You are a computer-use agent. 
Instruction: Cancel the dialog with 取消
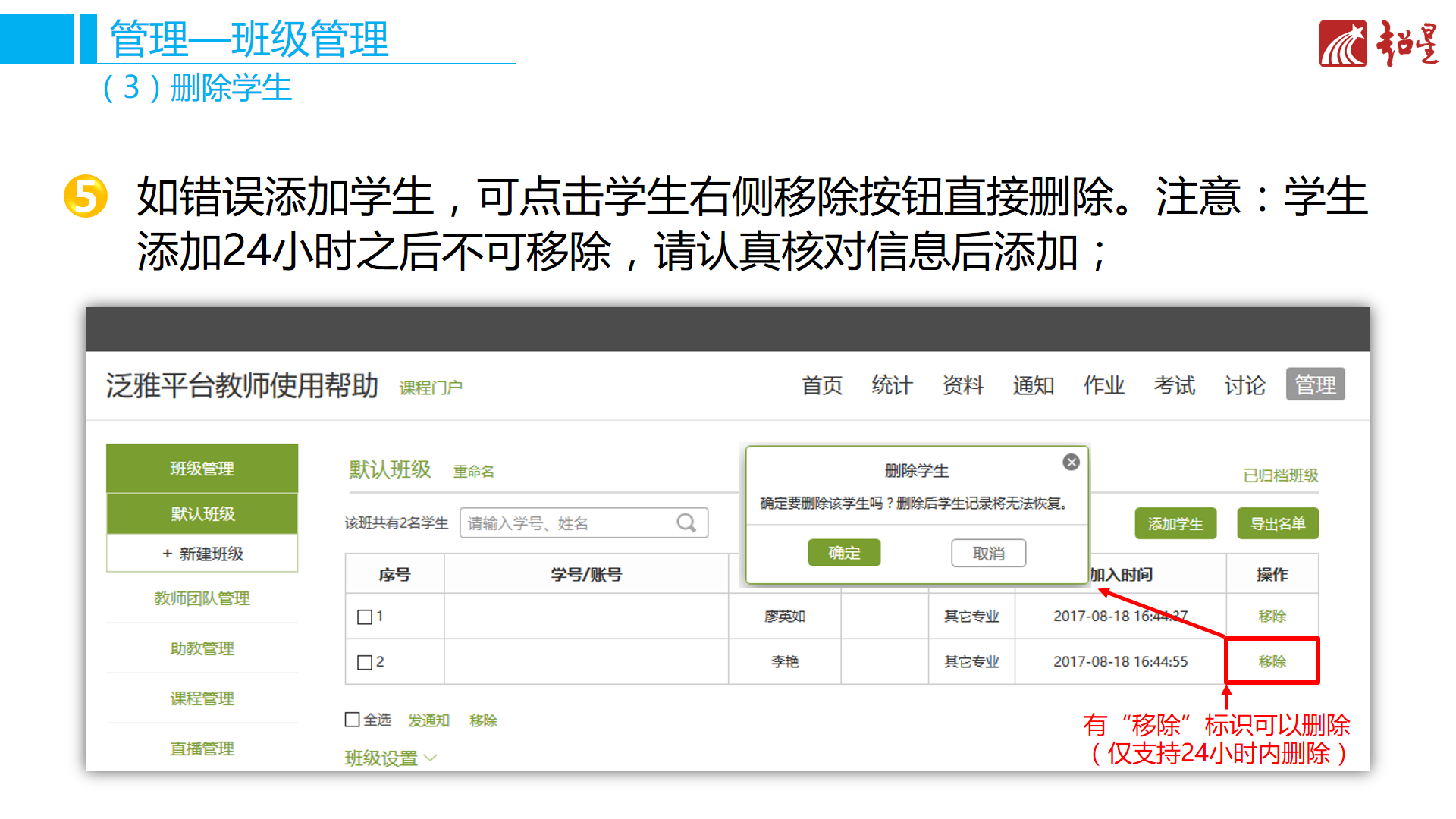coord(988,553)
